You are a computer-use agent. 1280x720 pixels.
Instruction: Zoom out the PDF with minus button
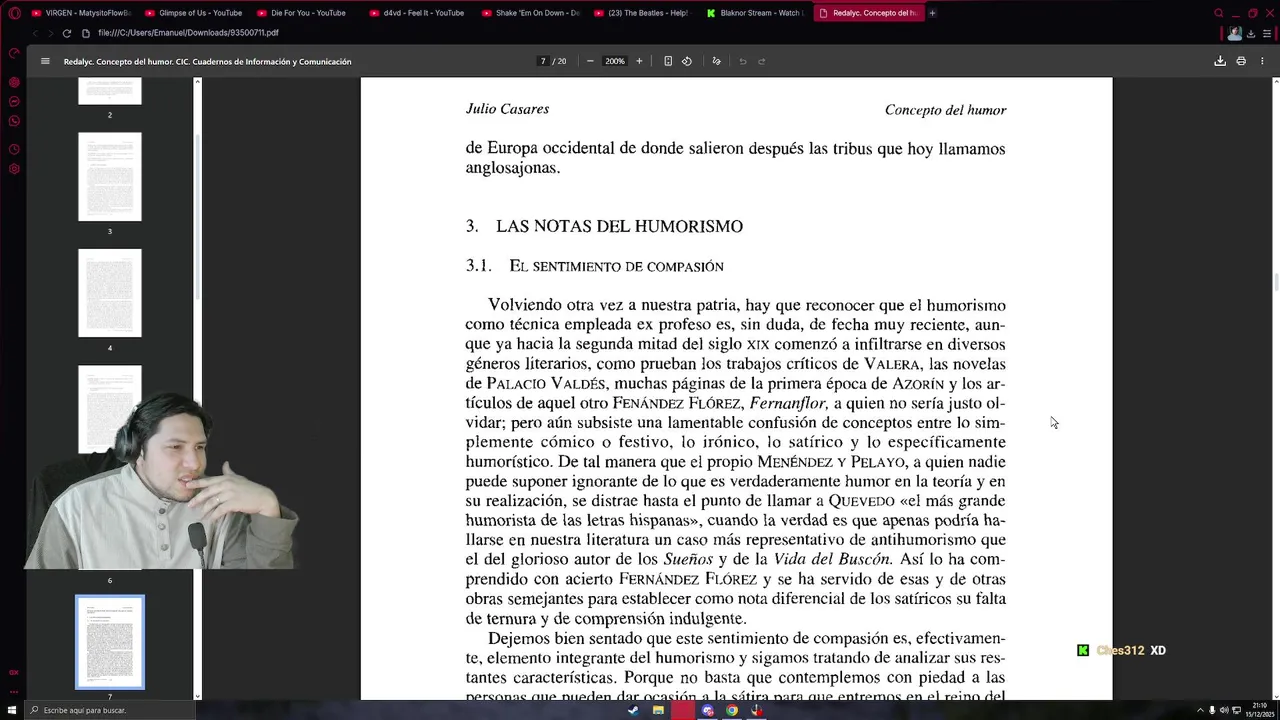coord(590,61)
